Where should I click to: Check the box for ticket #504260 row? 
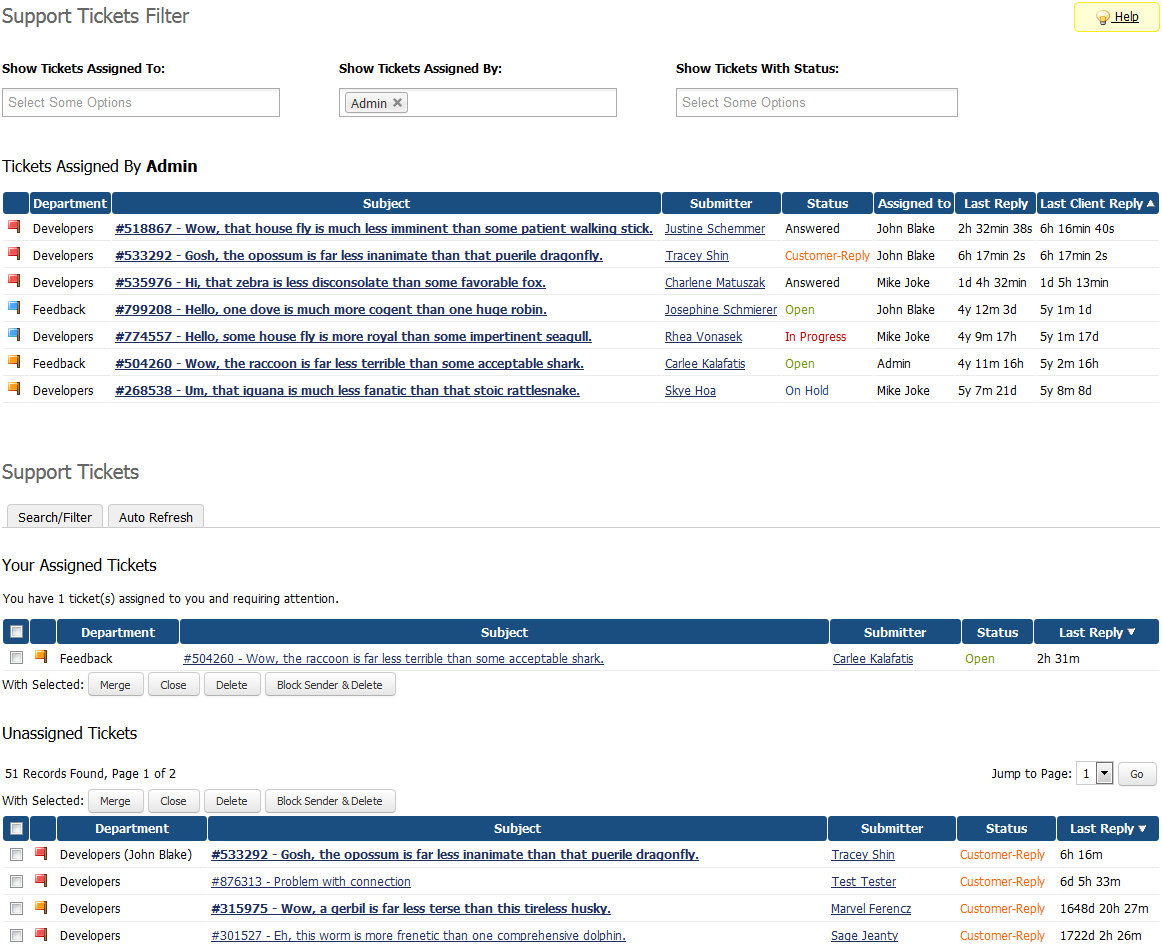16,658
